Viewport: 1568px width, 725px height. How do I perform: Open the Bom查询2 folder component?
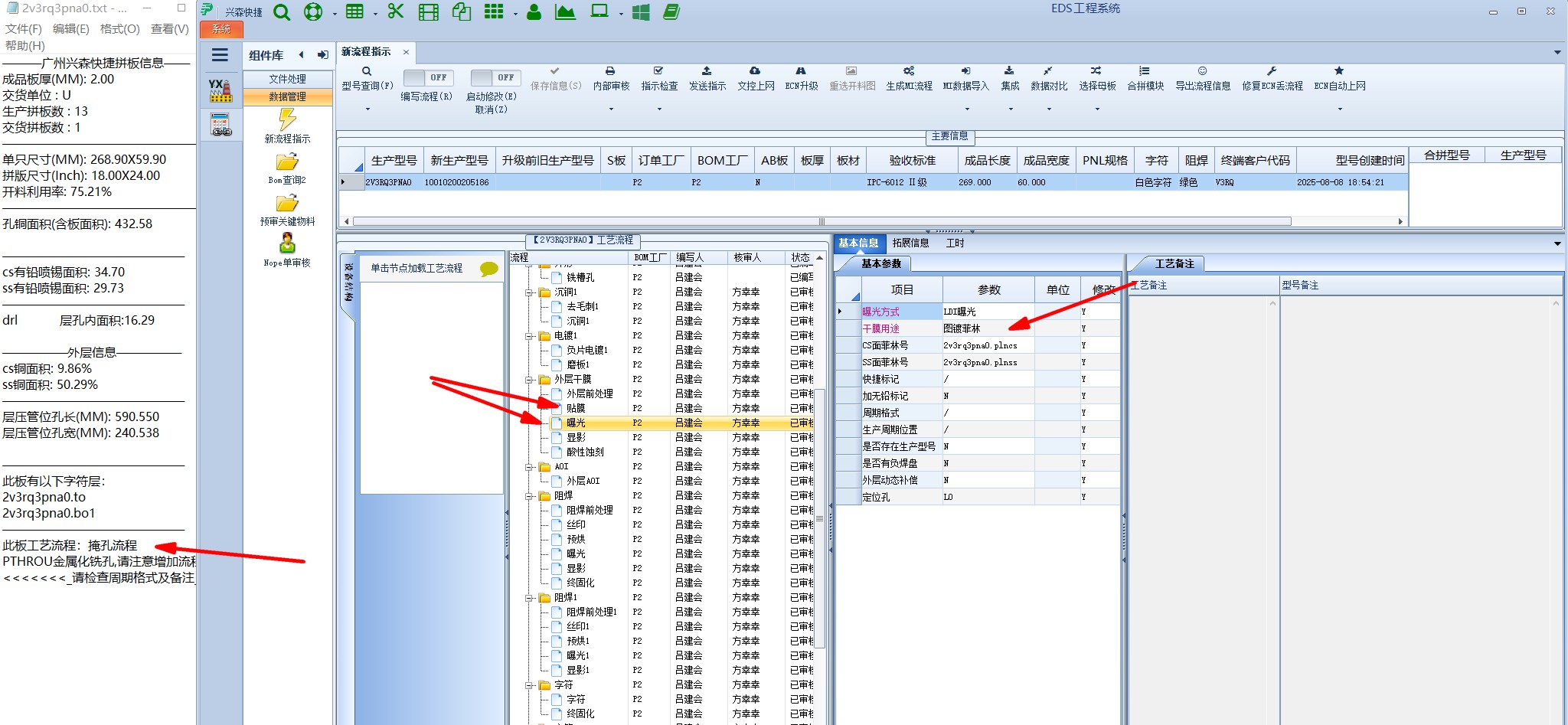287,168
